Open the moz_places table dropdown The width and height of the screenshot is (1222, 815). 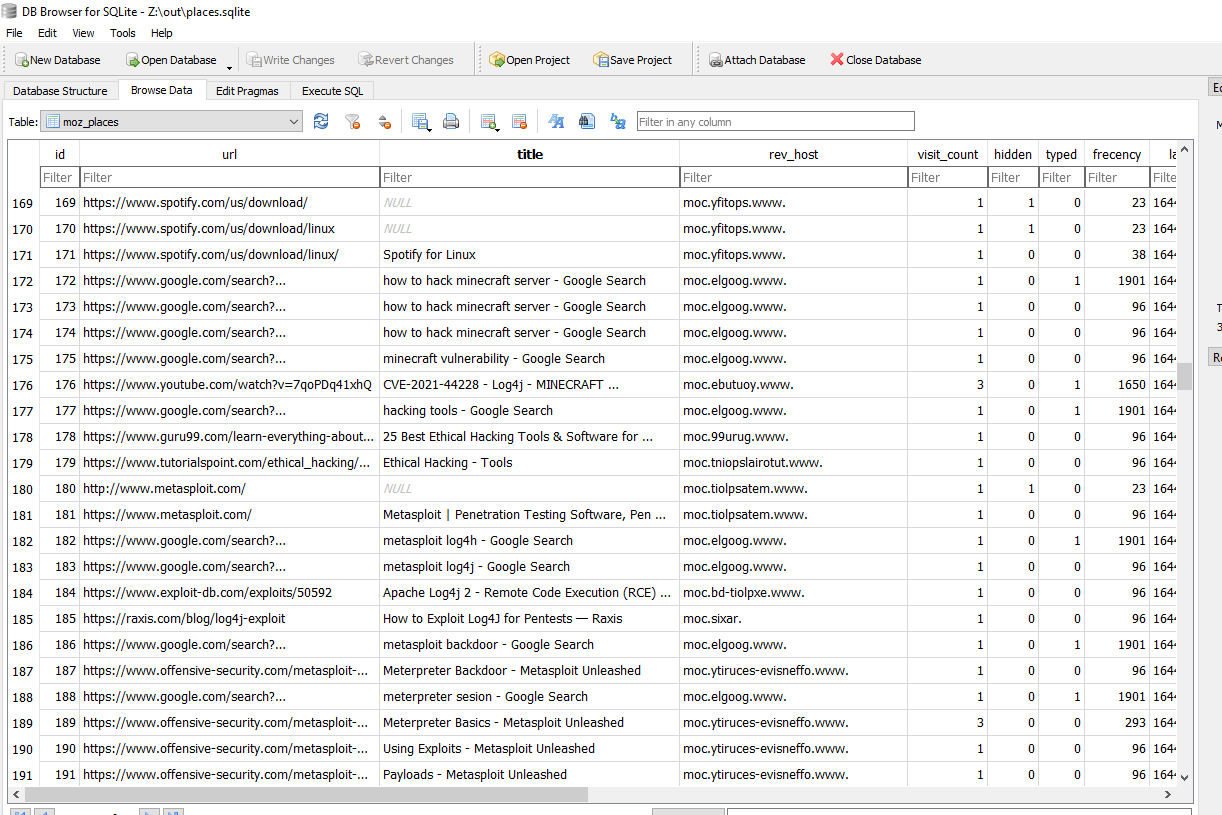pos(172,122)
